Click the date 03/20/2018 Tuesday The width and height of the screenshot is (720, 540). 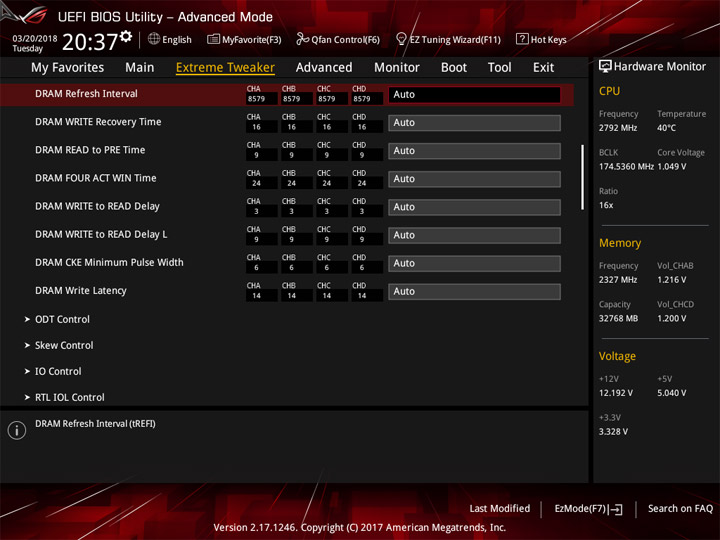point(34,43)
